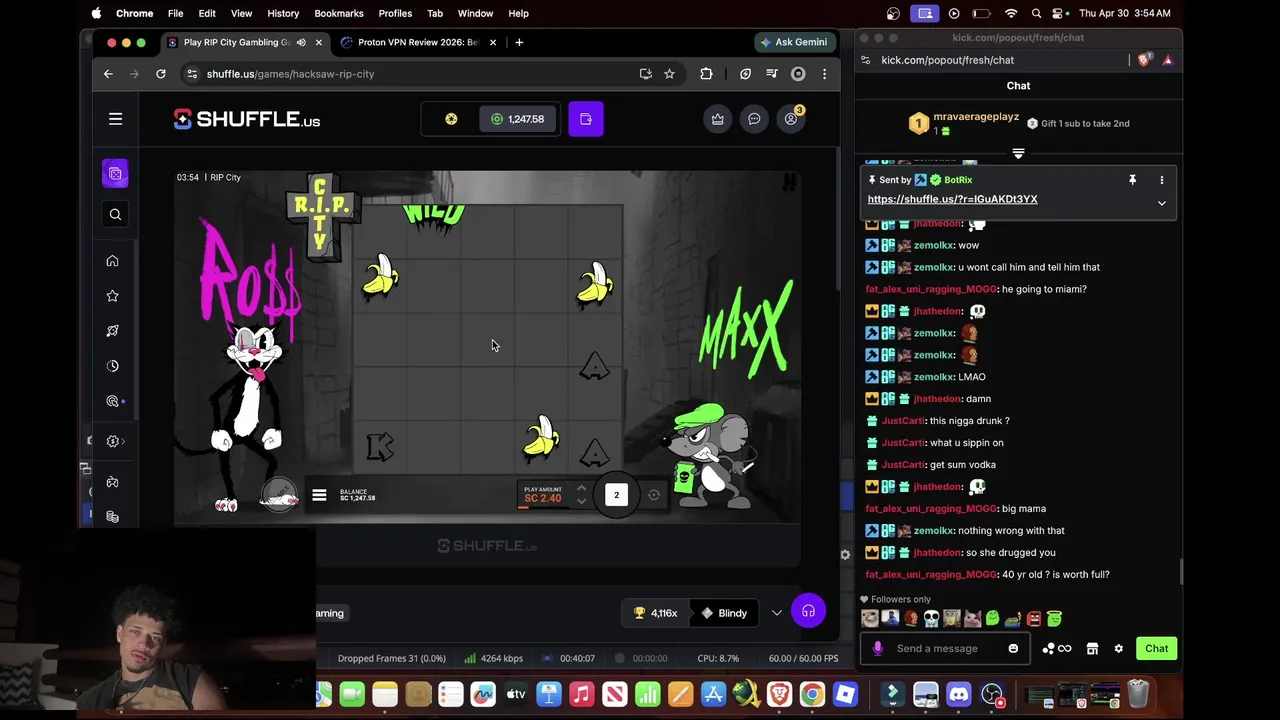Click the Blindy player label

[723, 613]
